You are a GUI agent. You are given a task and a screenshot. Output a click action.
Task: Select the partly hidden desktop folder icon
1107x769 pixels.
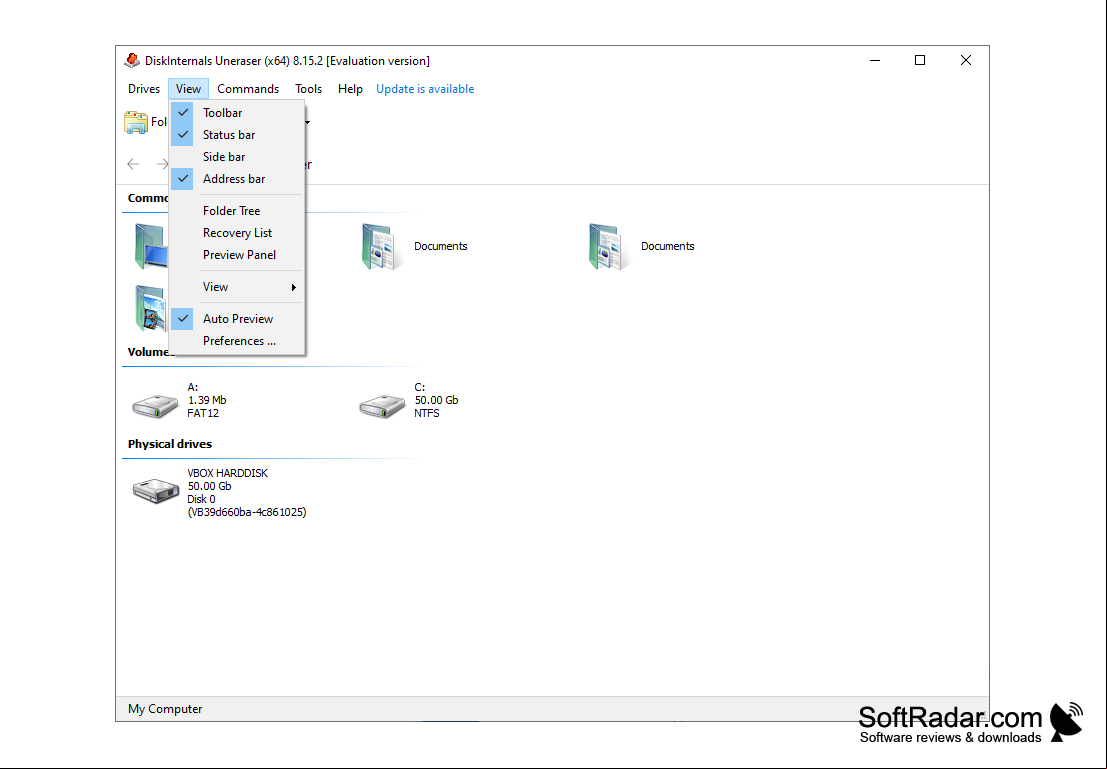151,246
